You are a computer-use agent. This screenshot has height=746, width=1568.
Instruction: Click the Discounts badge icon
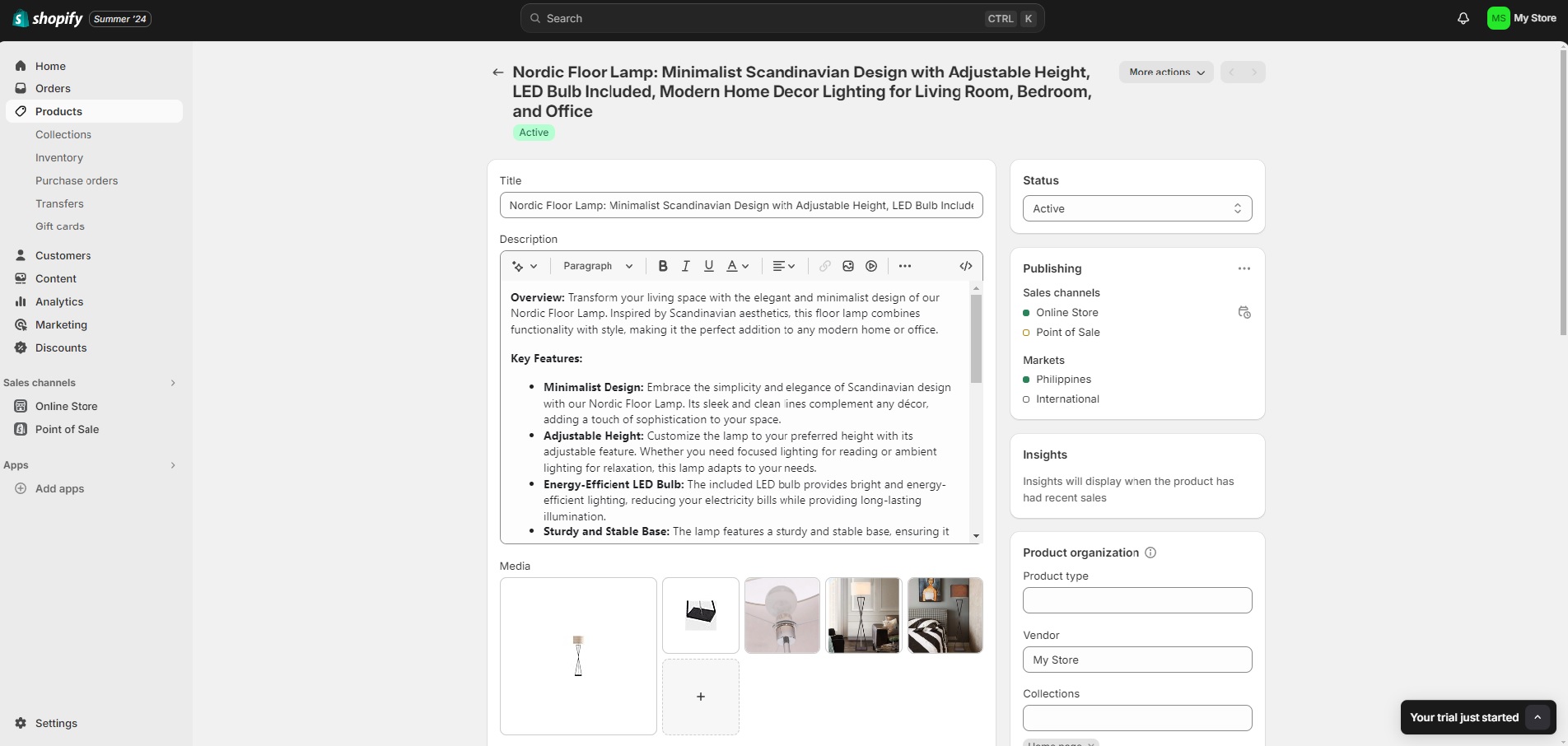pyautogui.click(x=21, y=347)
